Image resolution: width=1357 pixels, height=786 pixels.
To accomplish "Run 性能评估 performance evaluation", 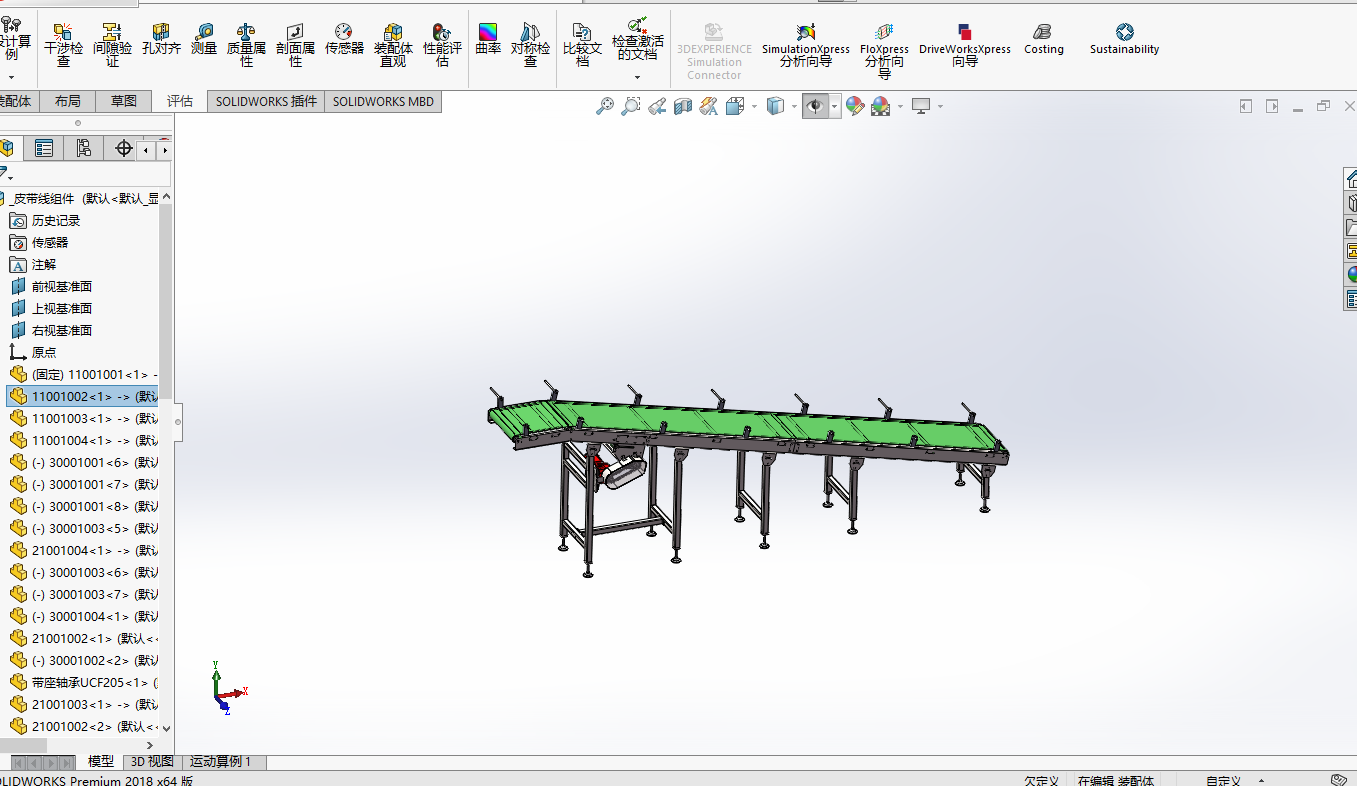I will [442, 46].
